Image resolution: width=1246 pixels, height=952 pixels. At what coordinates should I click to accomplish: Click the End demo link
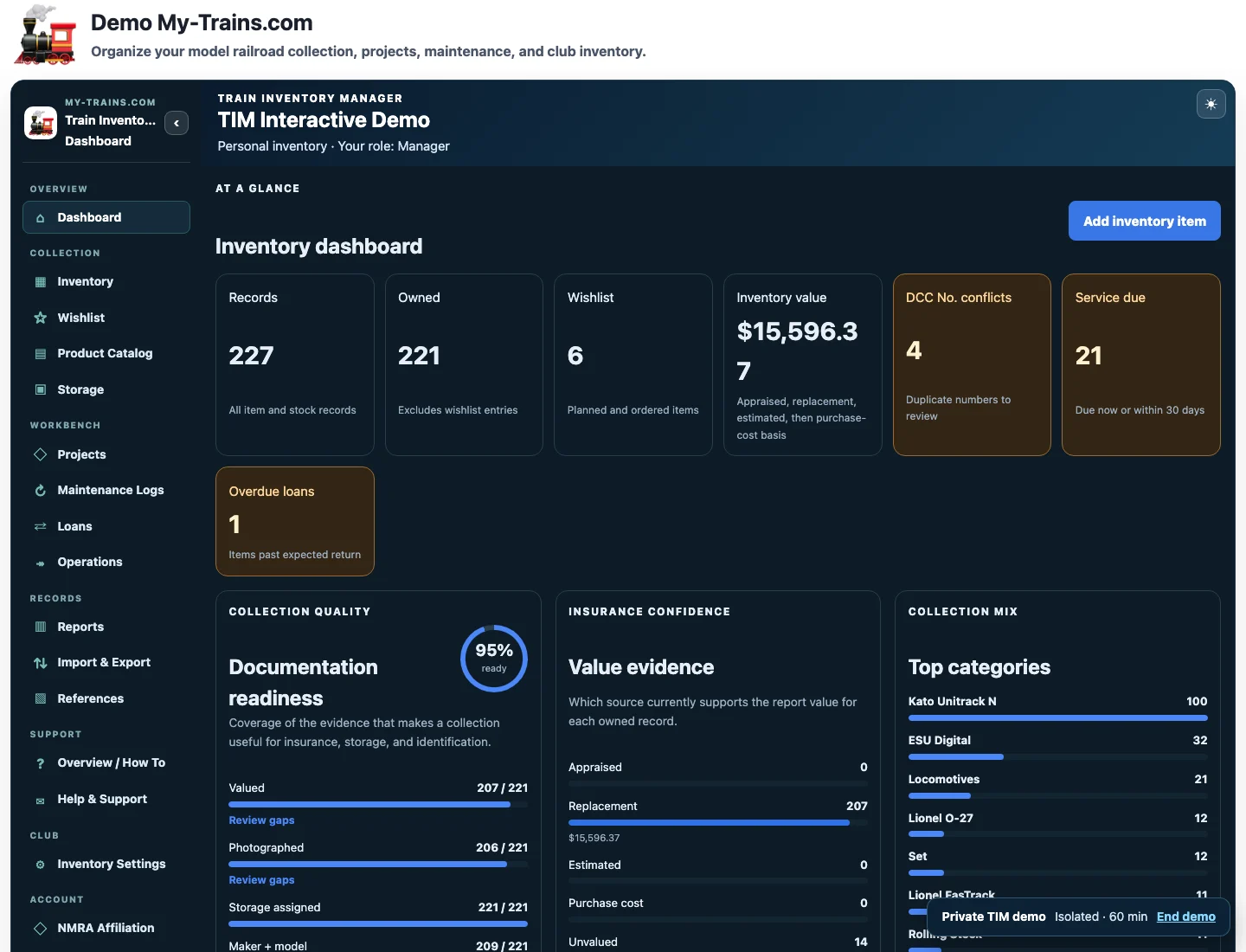click(1185, 917)
